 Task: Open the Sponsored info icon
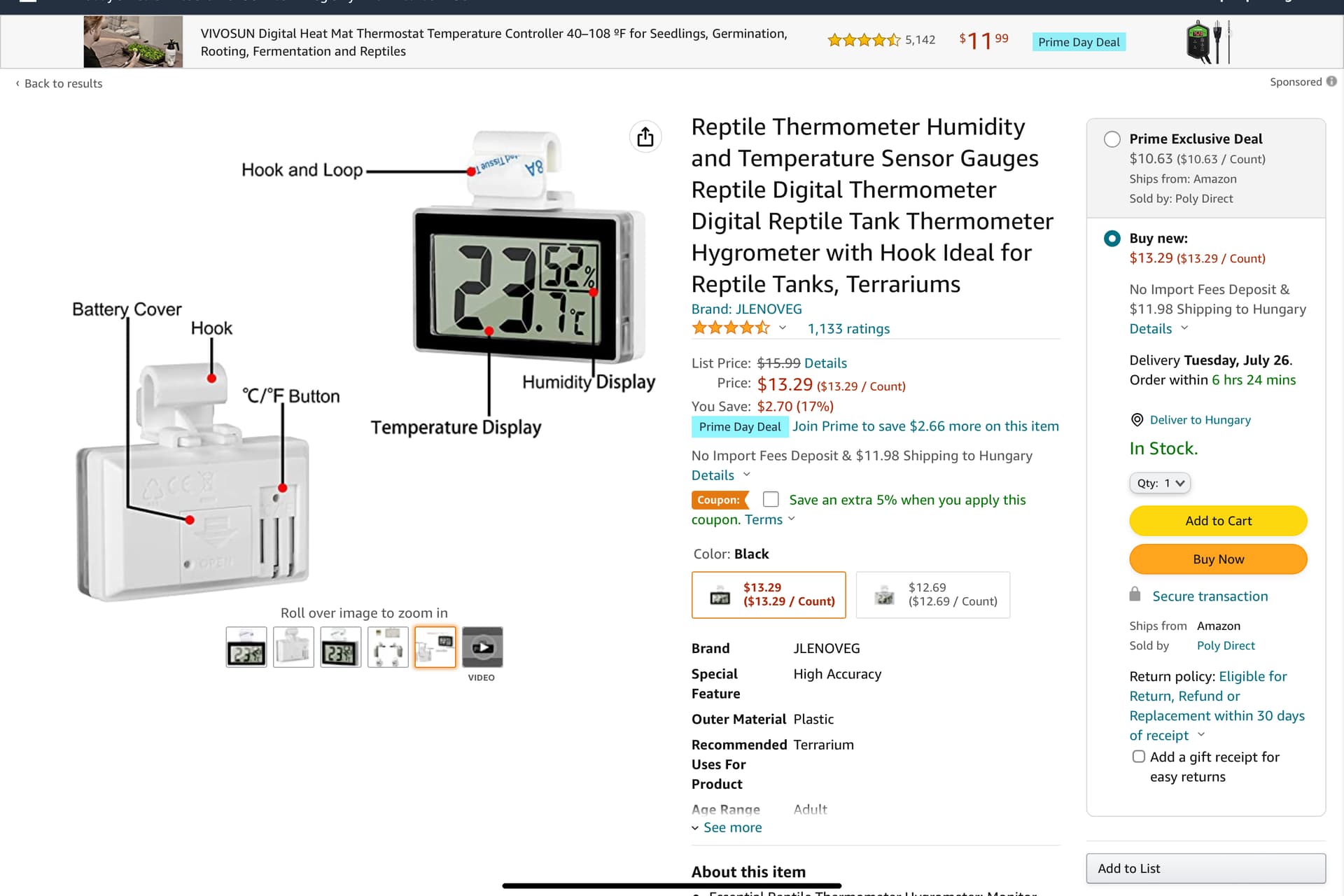pyautogui.click(x=1331, y=82)
